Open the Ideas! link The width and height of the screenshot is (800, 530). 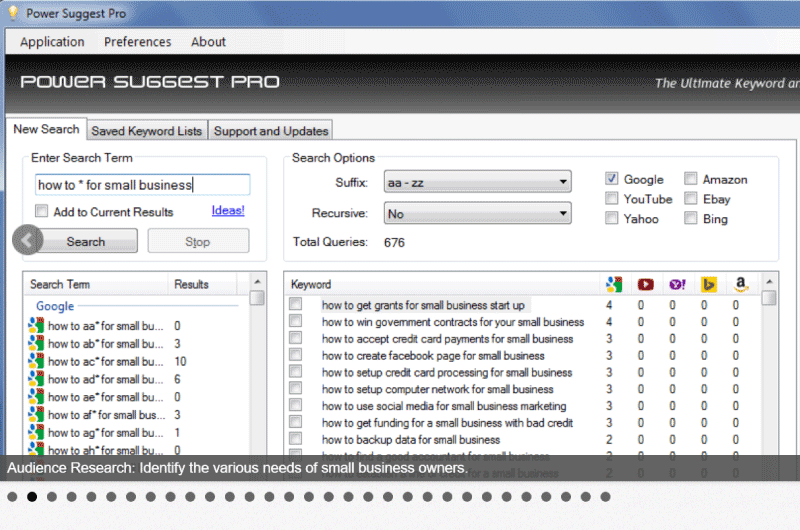[228, 210]
